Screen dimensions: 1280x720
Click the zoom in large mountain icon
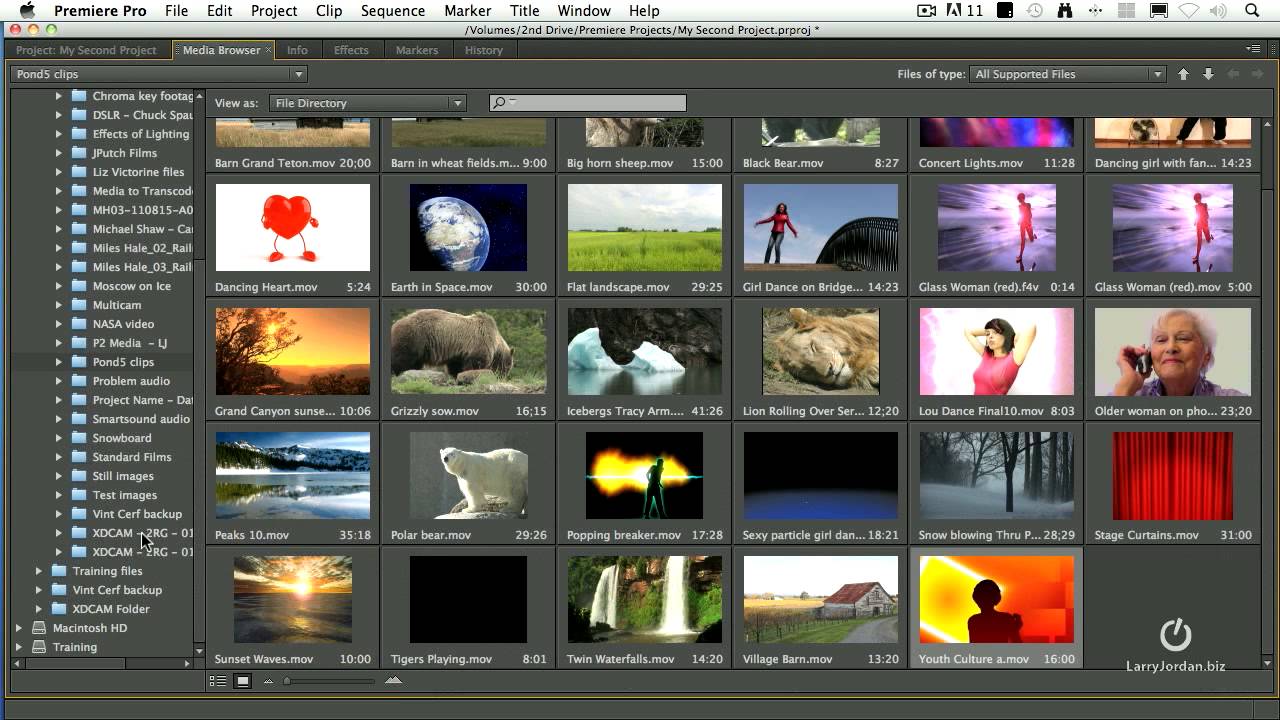click(x=393, y=681)
